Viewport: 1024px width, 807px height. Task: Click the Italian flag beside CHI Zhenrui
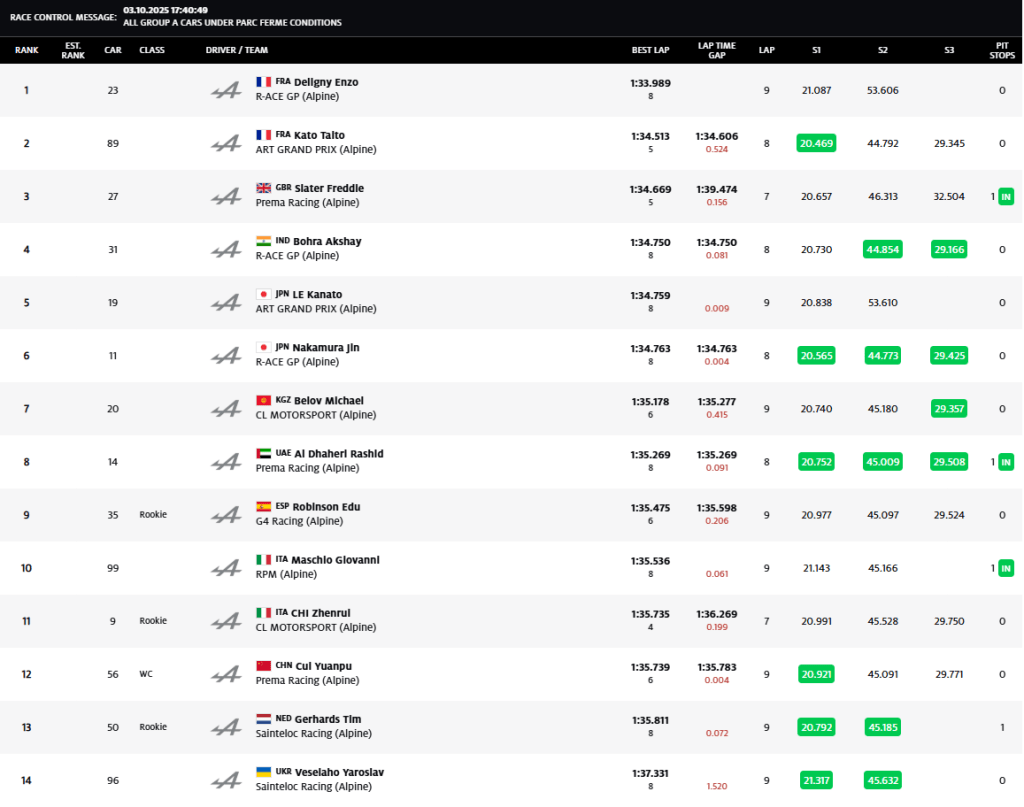[x=263, y=612]
